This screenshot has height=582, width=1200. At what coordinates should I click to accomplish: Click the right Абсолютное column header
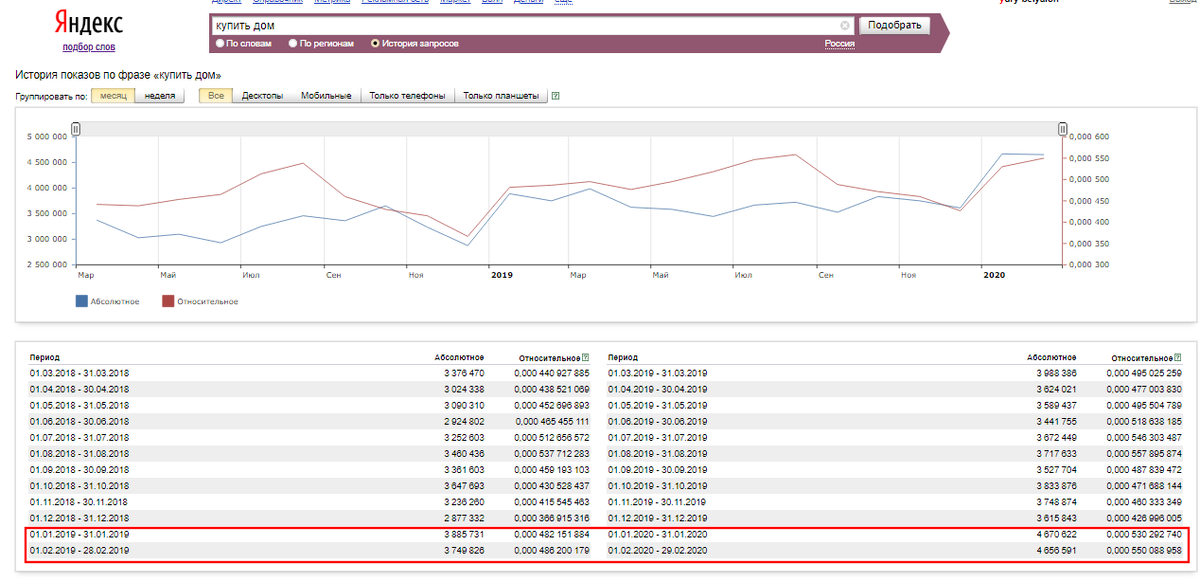[x=1052, y=357]
